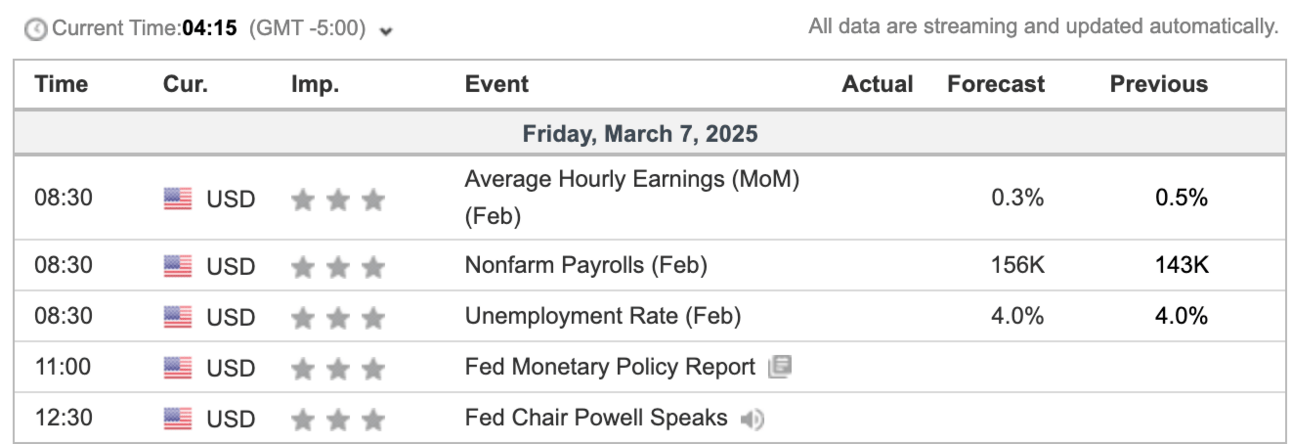Image resolution: width=1292 pixels, height=444 pixels.
Task: Click the Previous column header
Action: tap(1158, 85)
